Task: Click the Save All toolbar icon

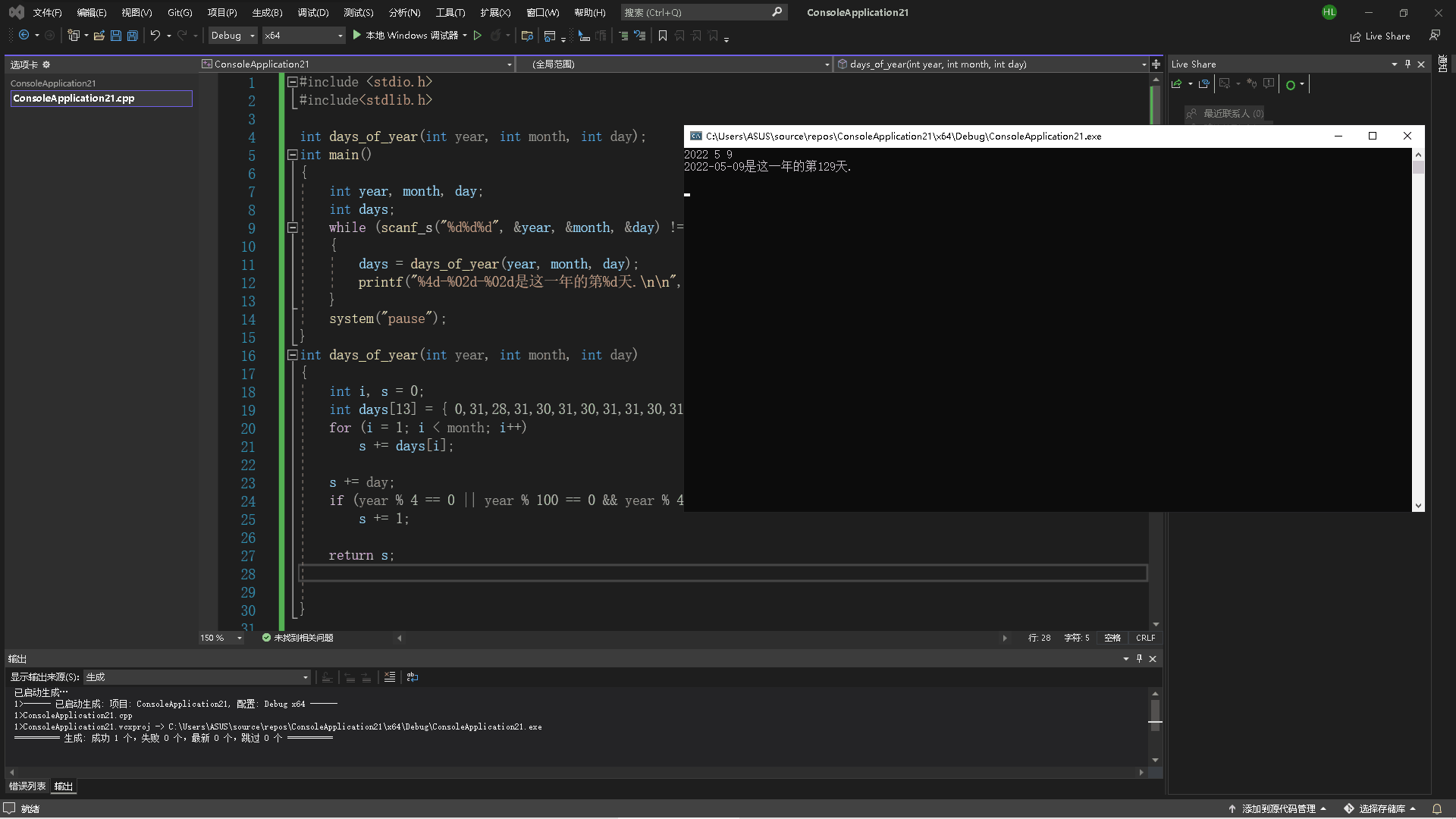Action: point(133,36)
